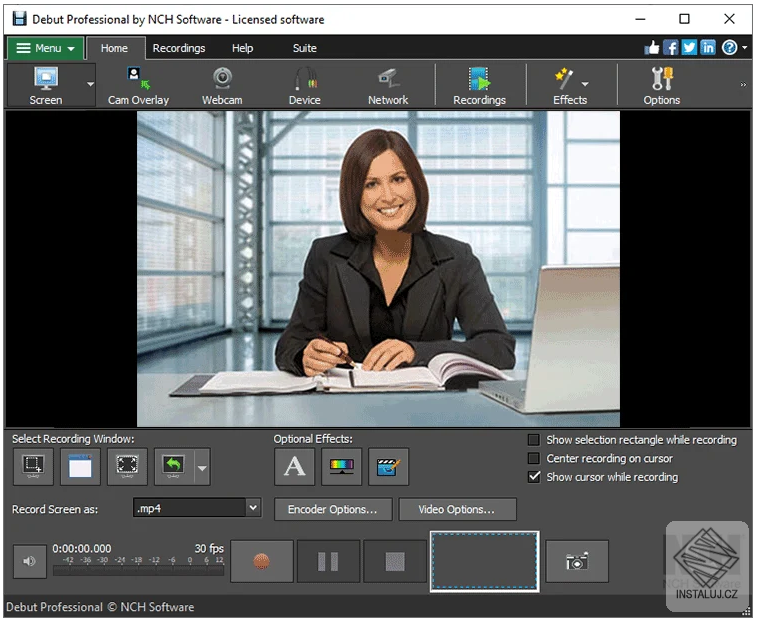
Task: Choose the rectangle selection recording window
Action: click(x=33, y=467)
